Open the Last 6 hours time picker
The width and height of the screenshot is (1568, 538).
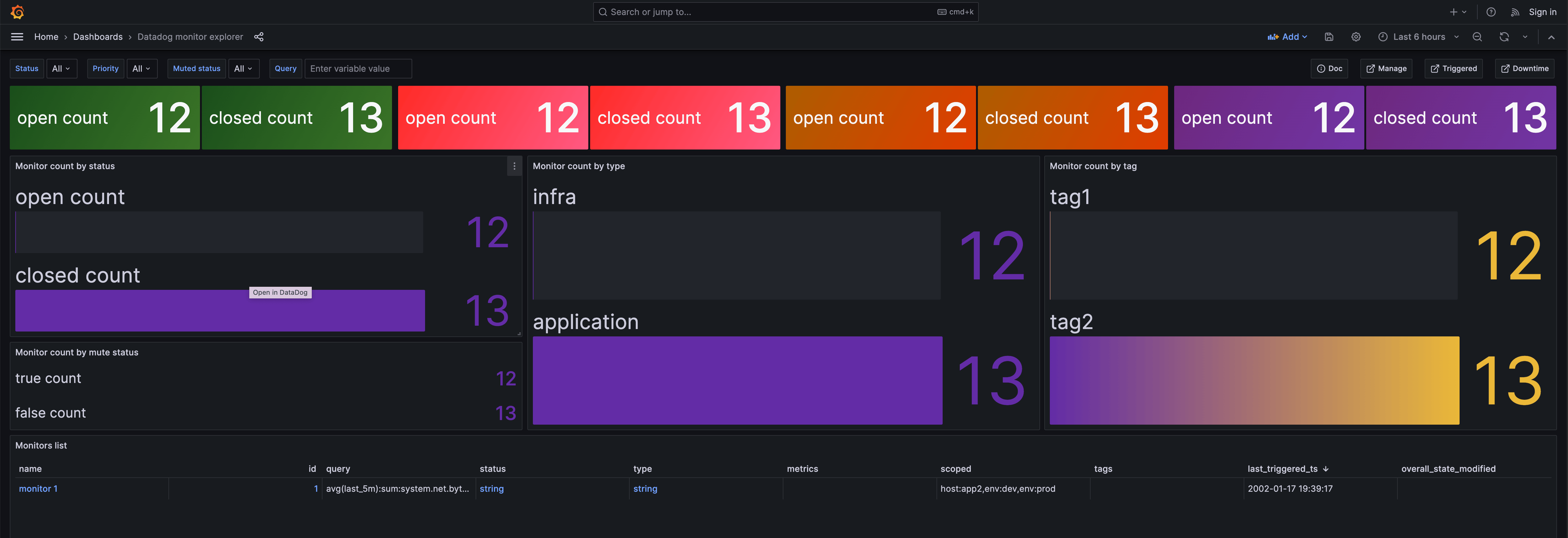(x=1418, y=36)
